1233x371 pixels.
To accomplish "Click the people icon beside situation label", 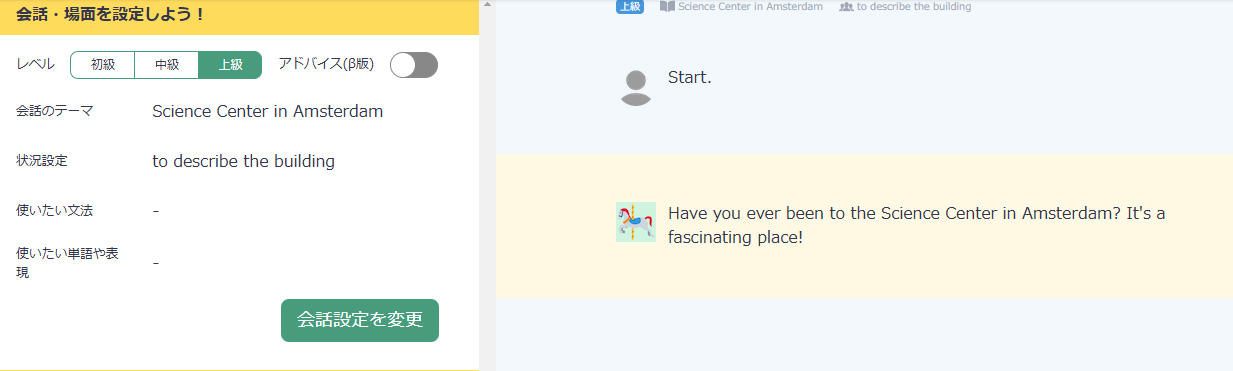I will coord(846,6).
